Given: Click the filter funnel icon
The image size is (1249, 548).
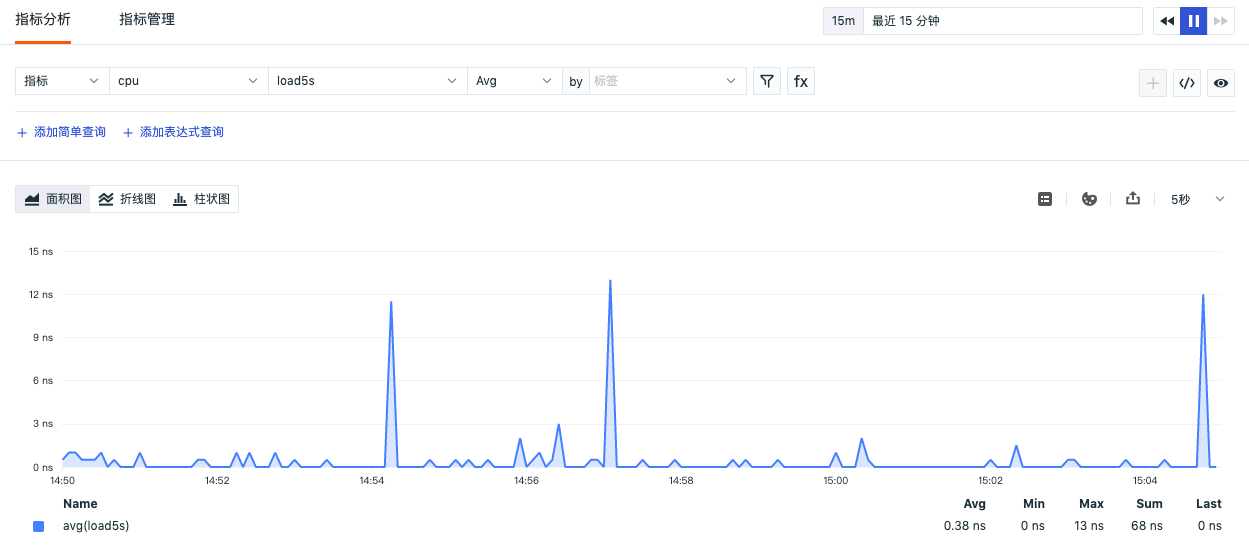Looking at the screenshot, I should 766,81.
